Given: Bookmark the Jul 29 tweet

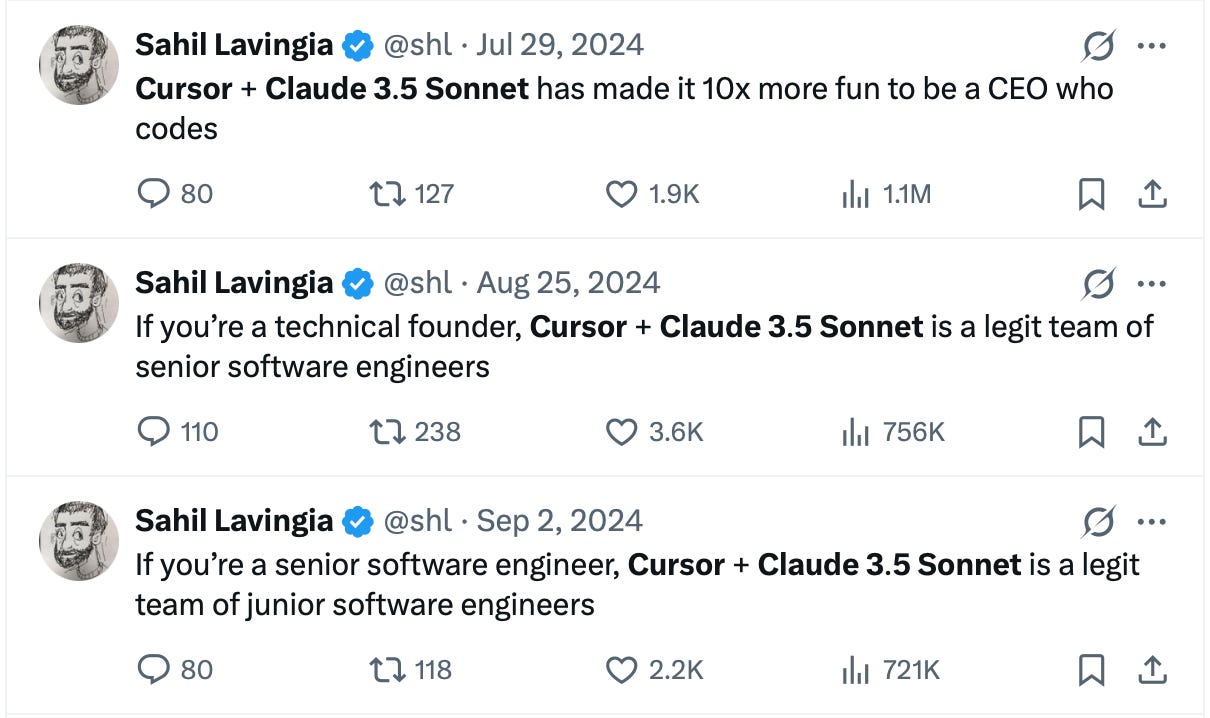Looking at the screenshot, I should [1091, 193].
